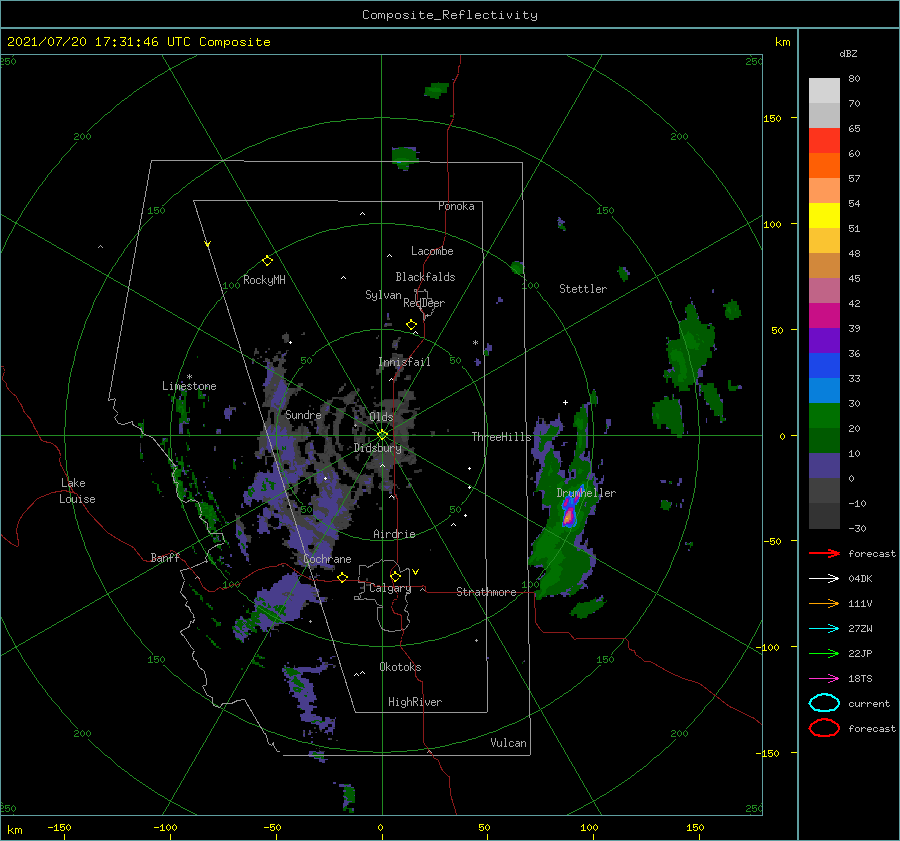The width and height of the screenshot is (900, 841).
Task: Click the RedDeer city label
Action: pyautogui.click(x=424, y=303)
